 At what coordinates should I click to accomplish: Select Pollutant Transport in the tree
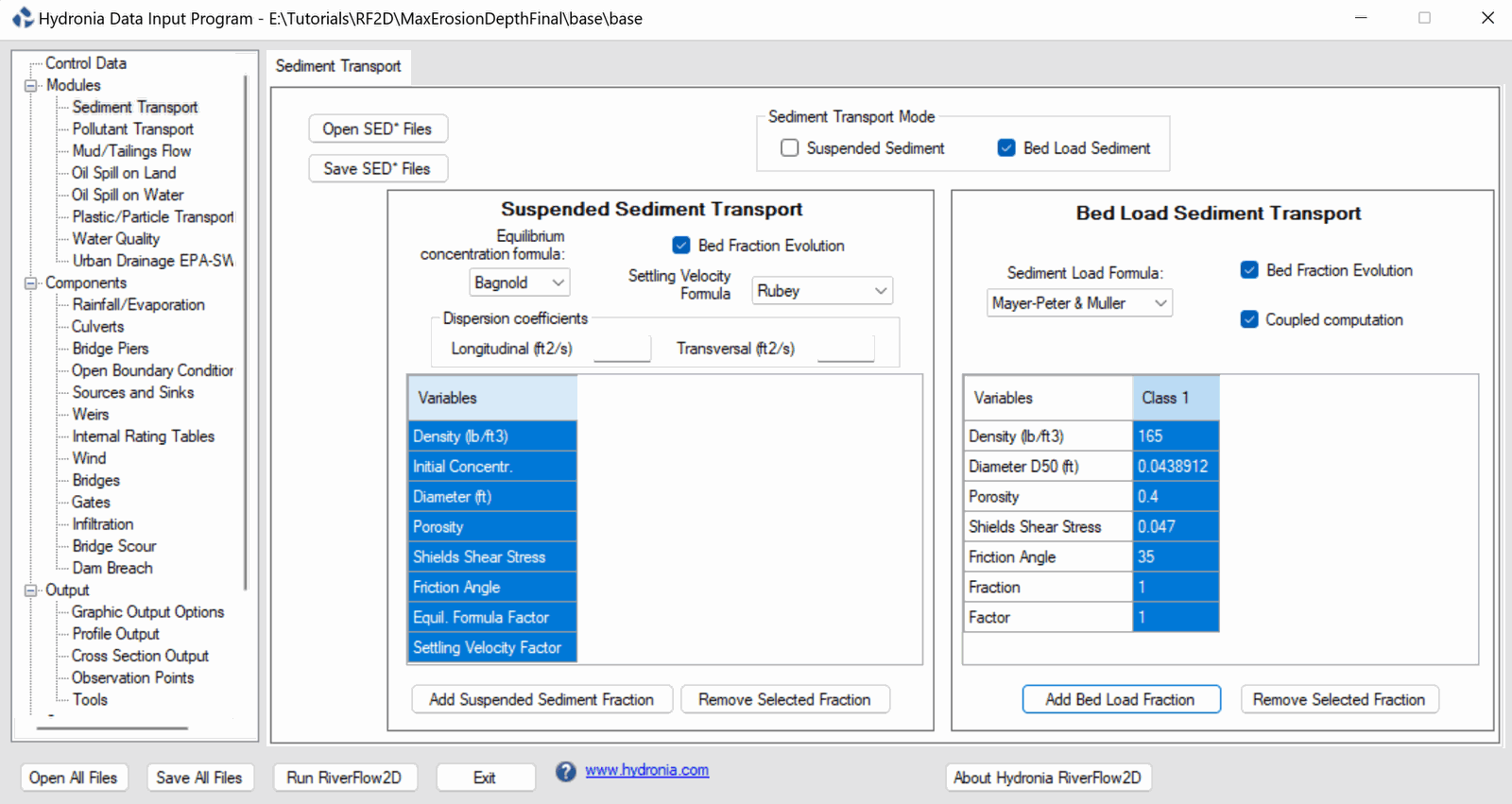click(132, 129)
